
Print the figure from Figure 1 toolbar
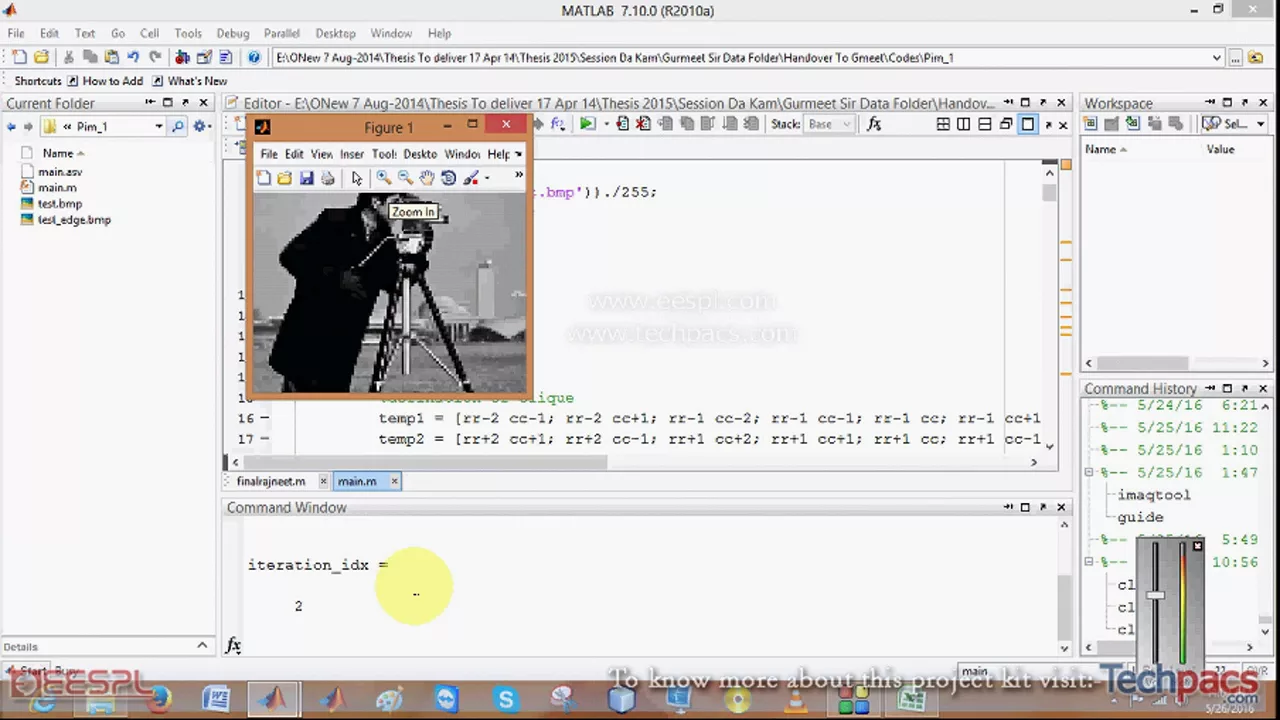[327, 178]
